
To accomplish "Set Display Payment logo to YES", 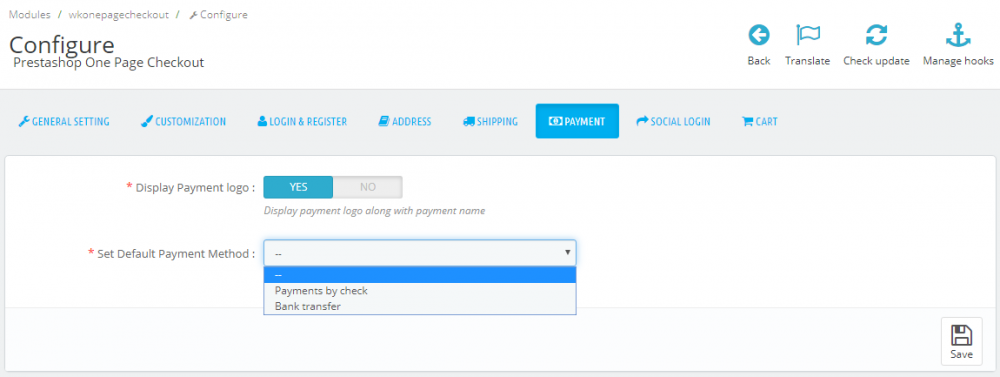I will coord(298,188).
